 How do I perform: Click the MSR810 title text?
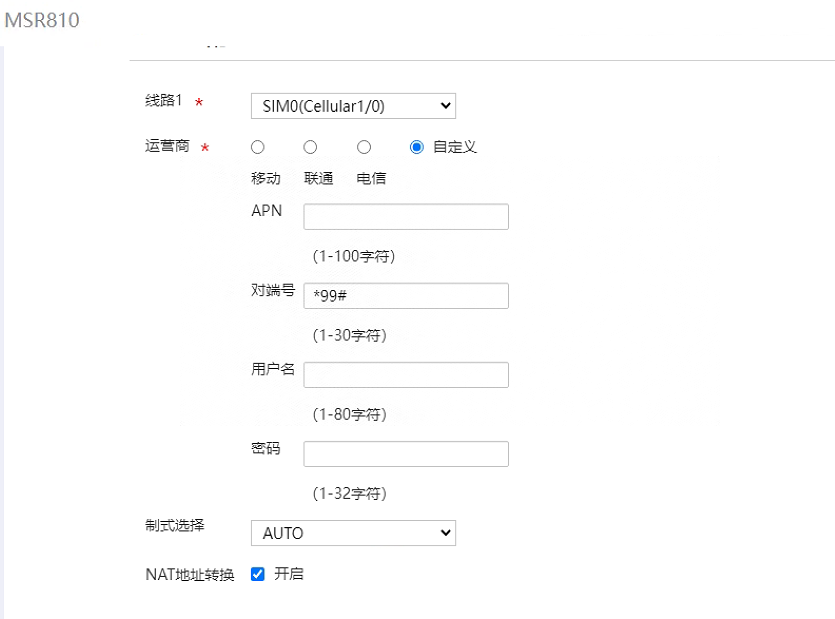(x=42, y=20)
